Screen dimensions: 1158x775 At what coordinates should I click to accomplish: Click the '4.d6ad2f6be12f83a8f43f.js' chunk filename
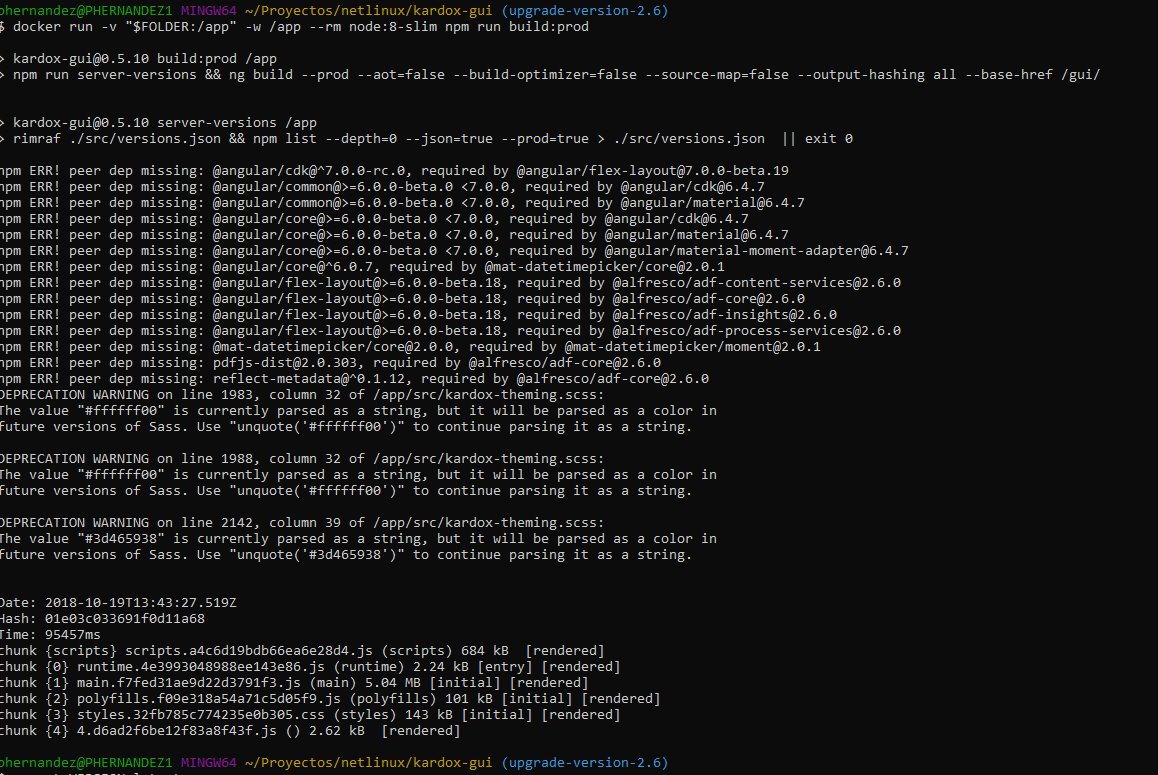[177, 731]
